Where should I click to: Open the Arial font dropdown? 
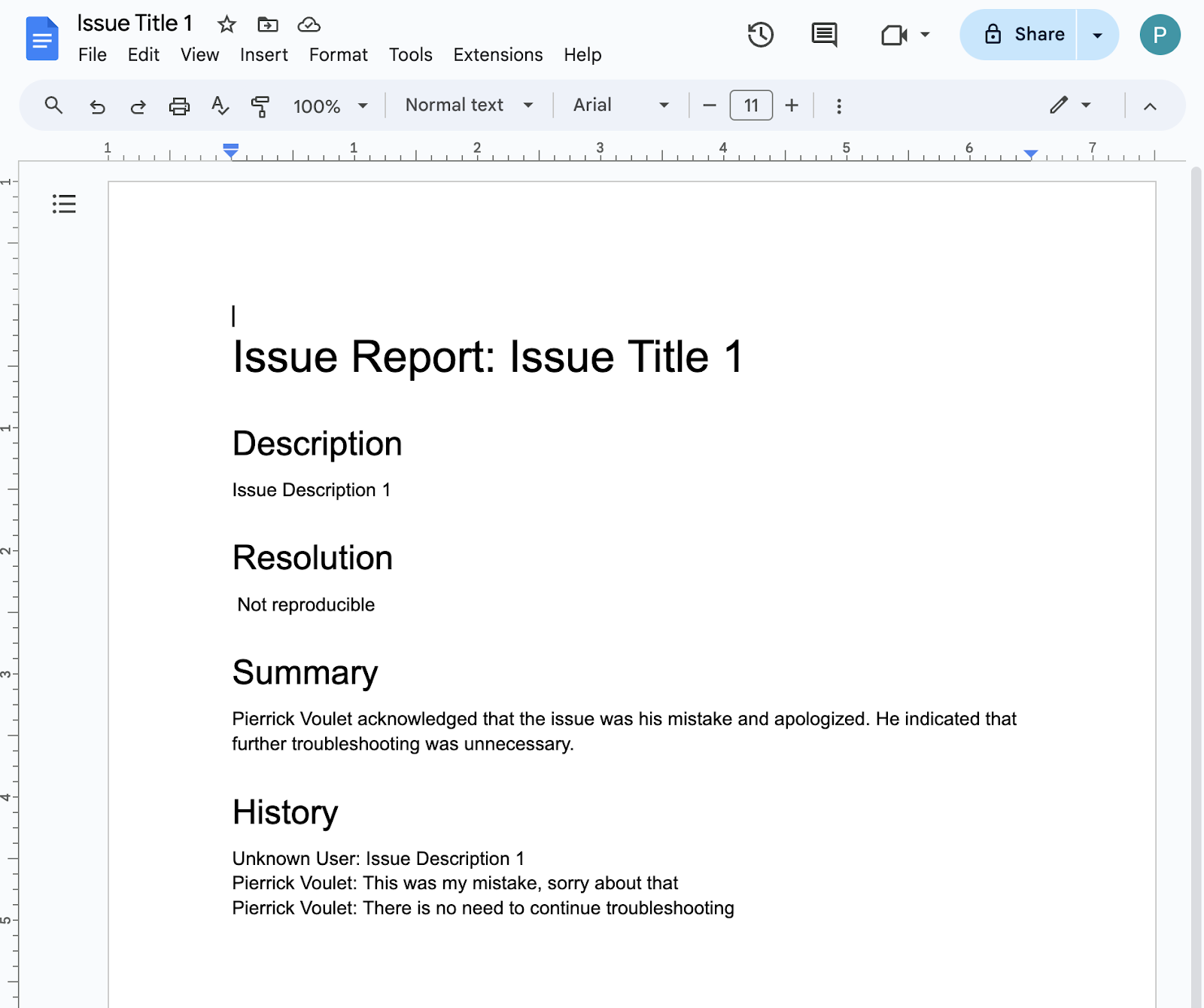(620, 105)
